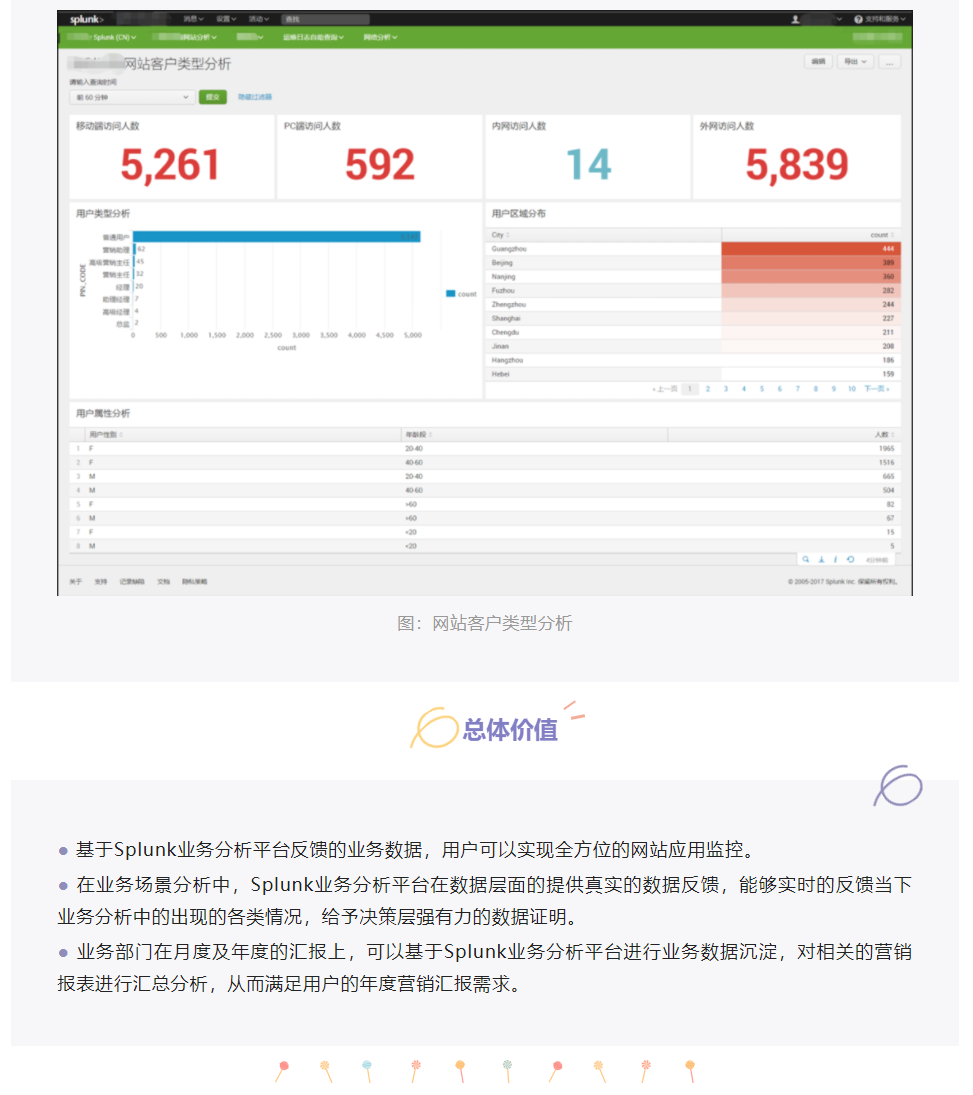Sort table by City column header

[x=500, y=235]
